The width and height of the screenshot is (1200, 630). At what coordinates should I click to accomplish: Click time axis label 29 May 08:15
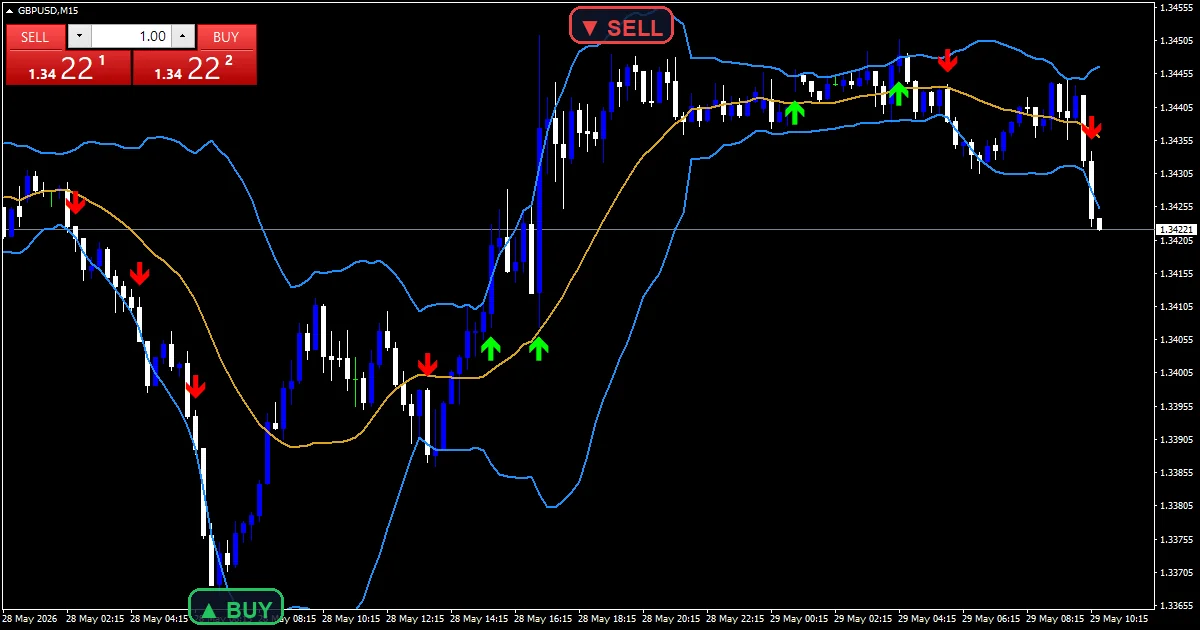(x=1053, y=619)
